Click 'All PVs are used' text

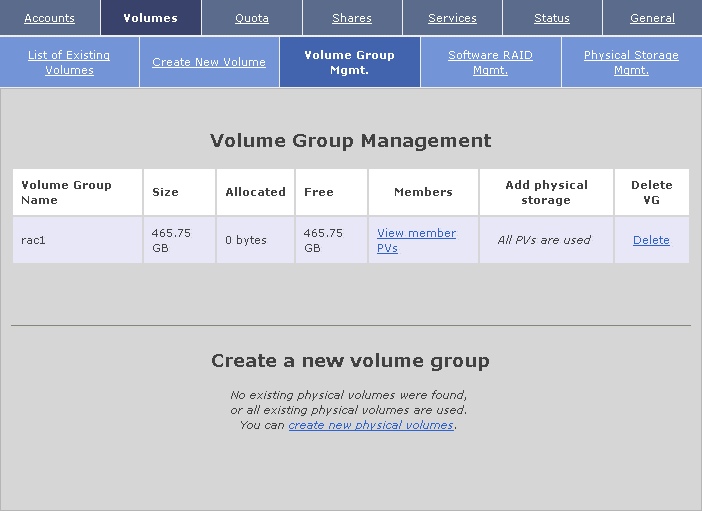(x=544, y=240)
